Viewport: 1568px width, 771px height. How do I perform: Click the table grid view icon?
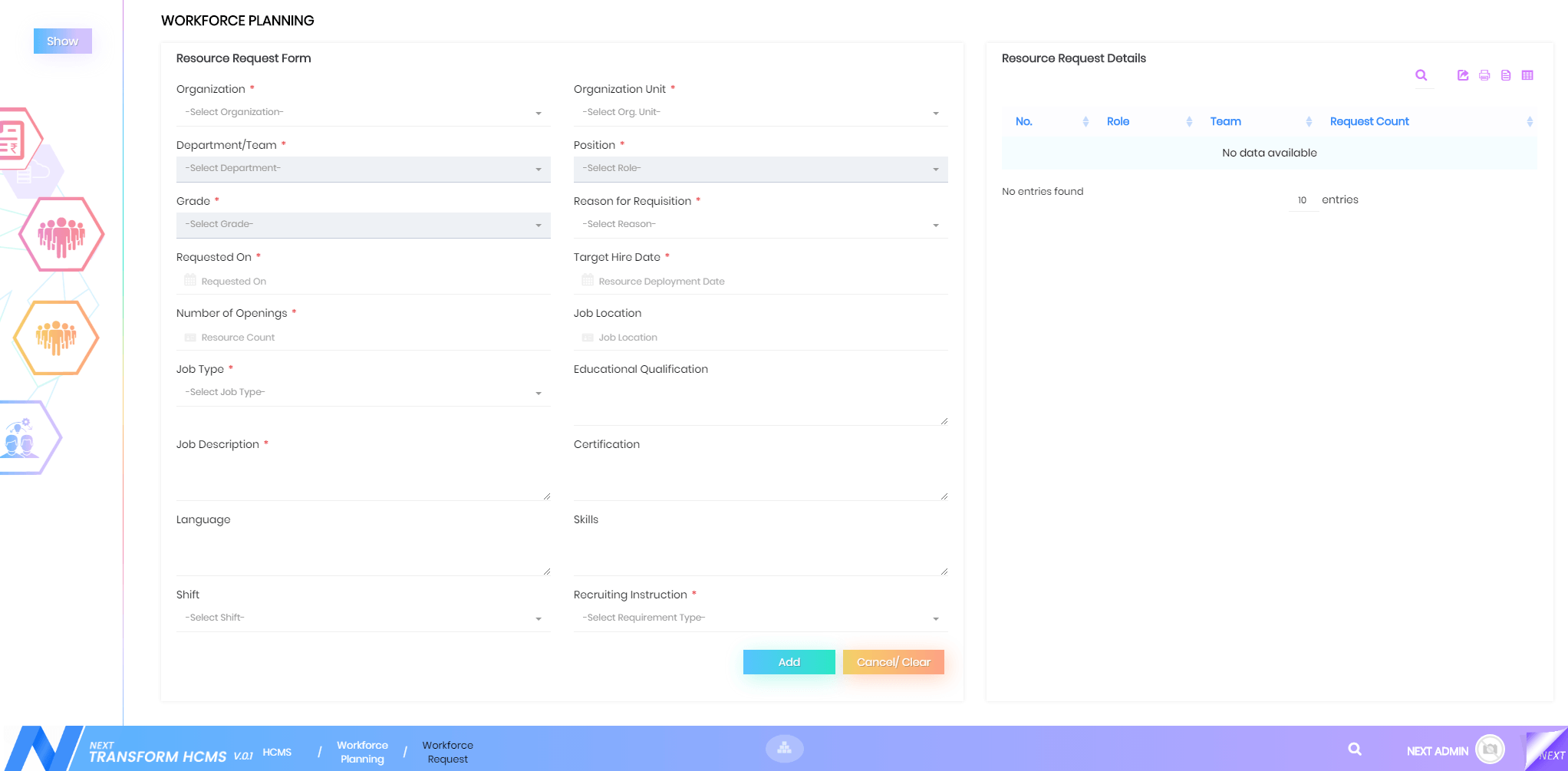1527,75
